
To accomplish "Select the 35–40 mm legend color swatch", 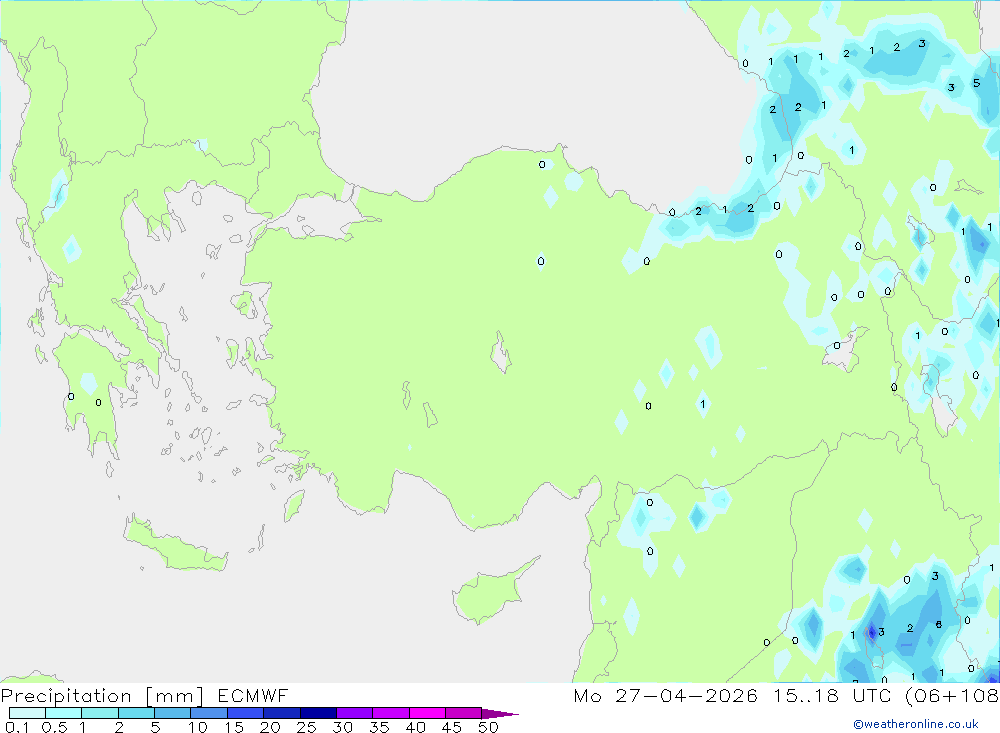I will pyautogui.click(x=391, y=713).
